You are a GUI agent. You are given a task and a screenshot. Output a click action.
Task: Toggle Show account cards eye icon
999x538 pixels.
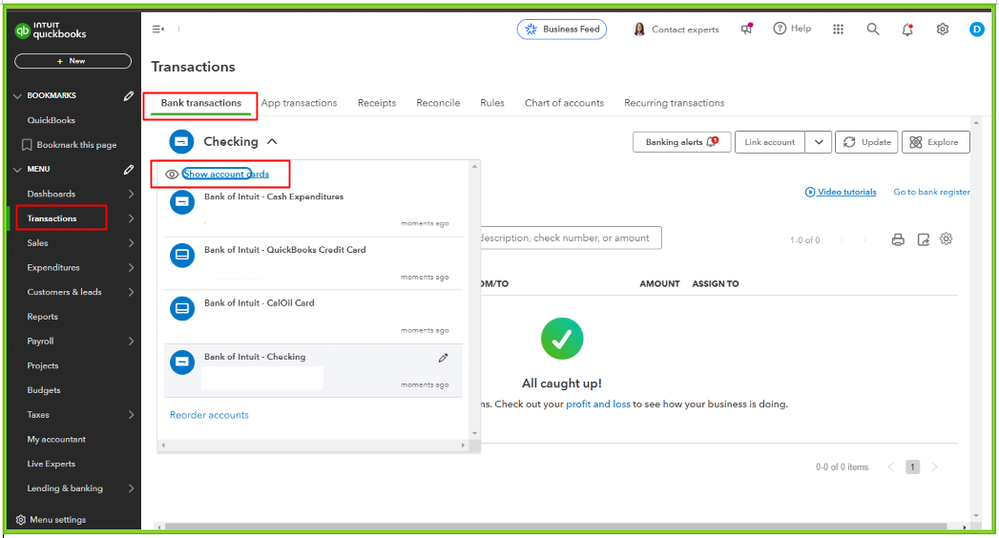pos(171,174)
